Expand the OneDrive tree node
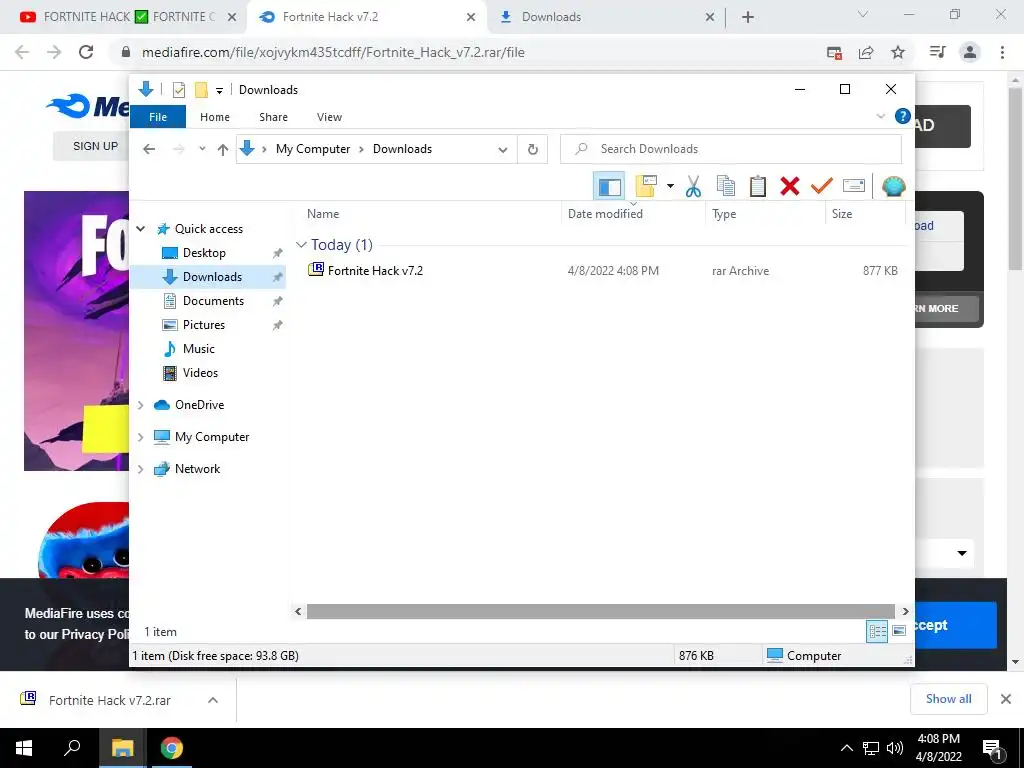The height and width of the screenshot is (768, 1024). 140,405
